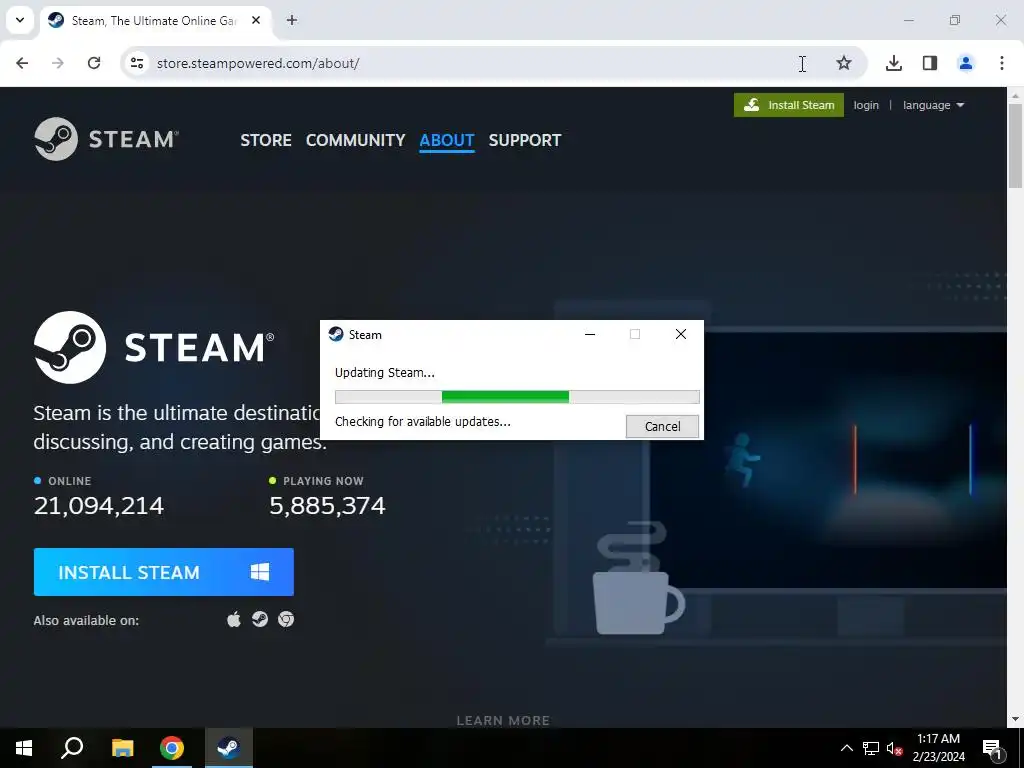1024x768 pixels.
Task: Reload the page with the refresh icon
Action: click(x=94, y=63)
